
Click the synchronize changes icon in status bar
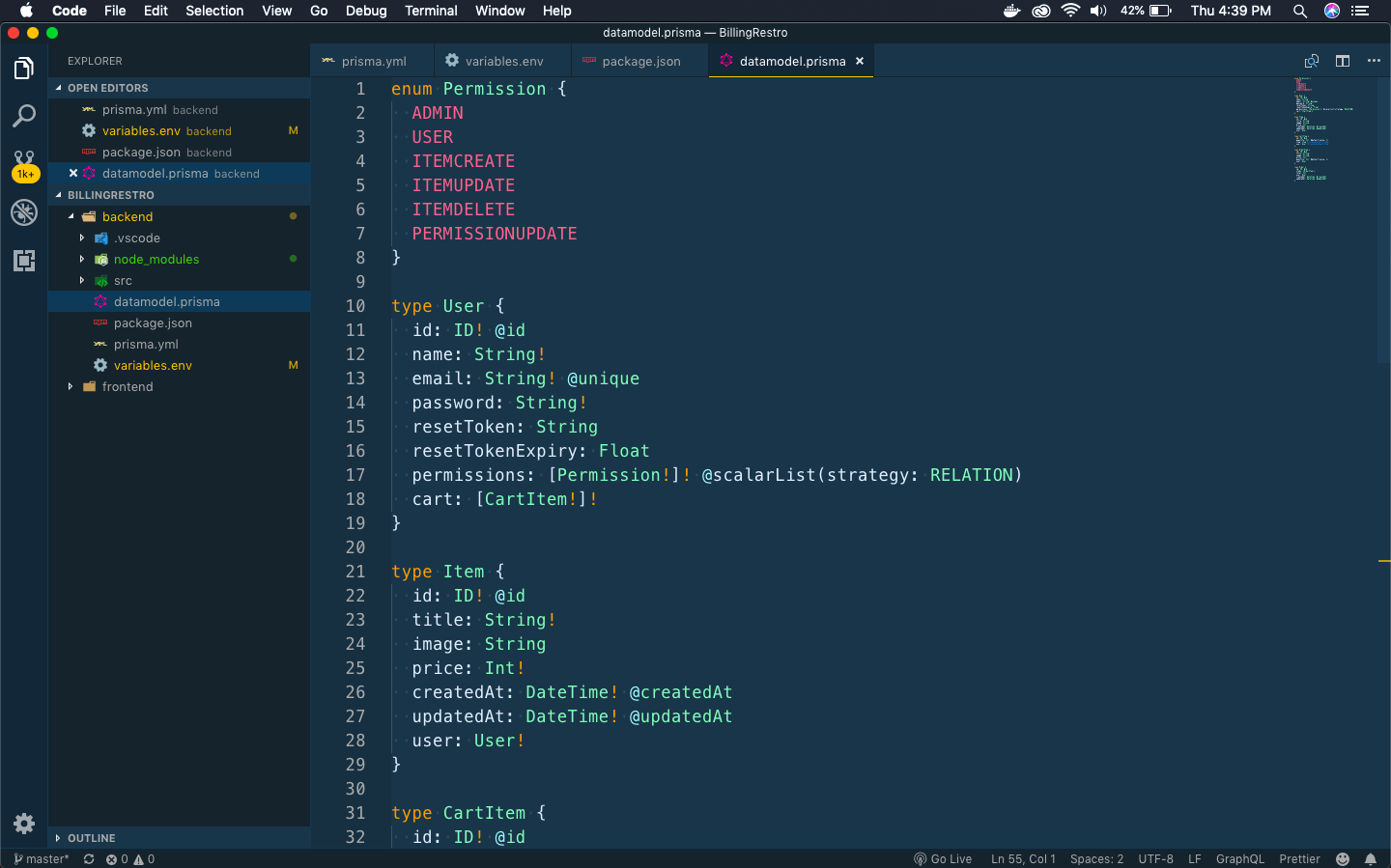point(89,859)
